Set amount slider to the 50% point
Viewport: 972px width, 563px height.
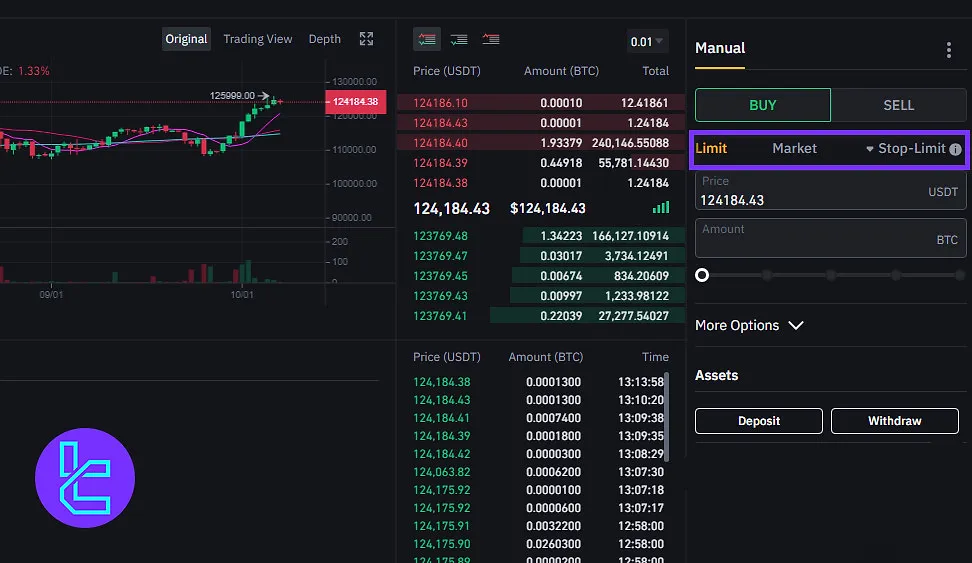point(831,275)
